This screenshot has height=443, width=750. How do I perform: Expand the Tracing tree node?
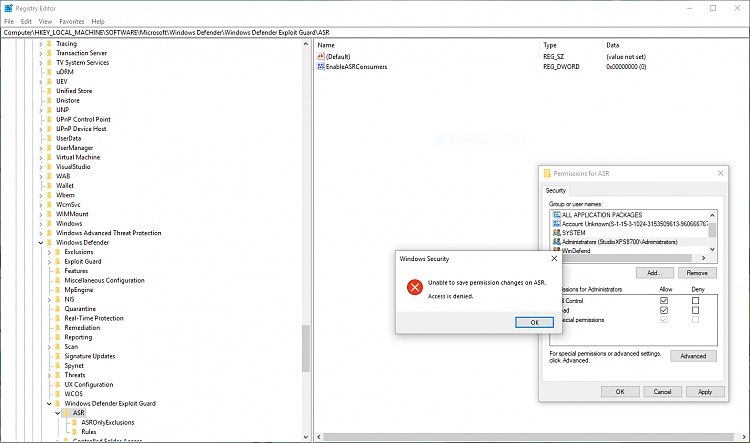coord(41,44)
